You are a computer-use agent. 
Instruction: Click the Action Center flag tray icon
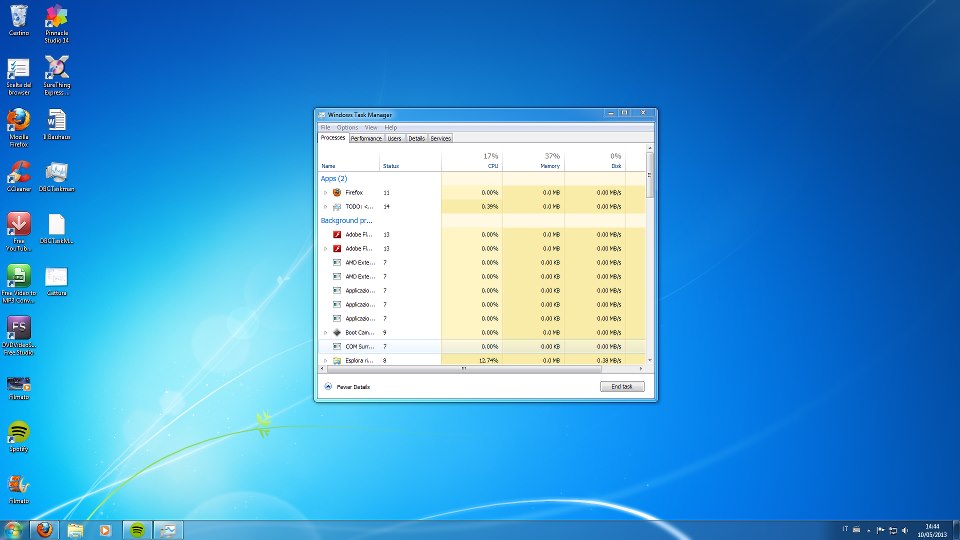coord(880,530)
